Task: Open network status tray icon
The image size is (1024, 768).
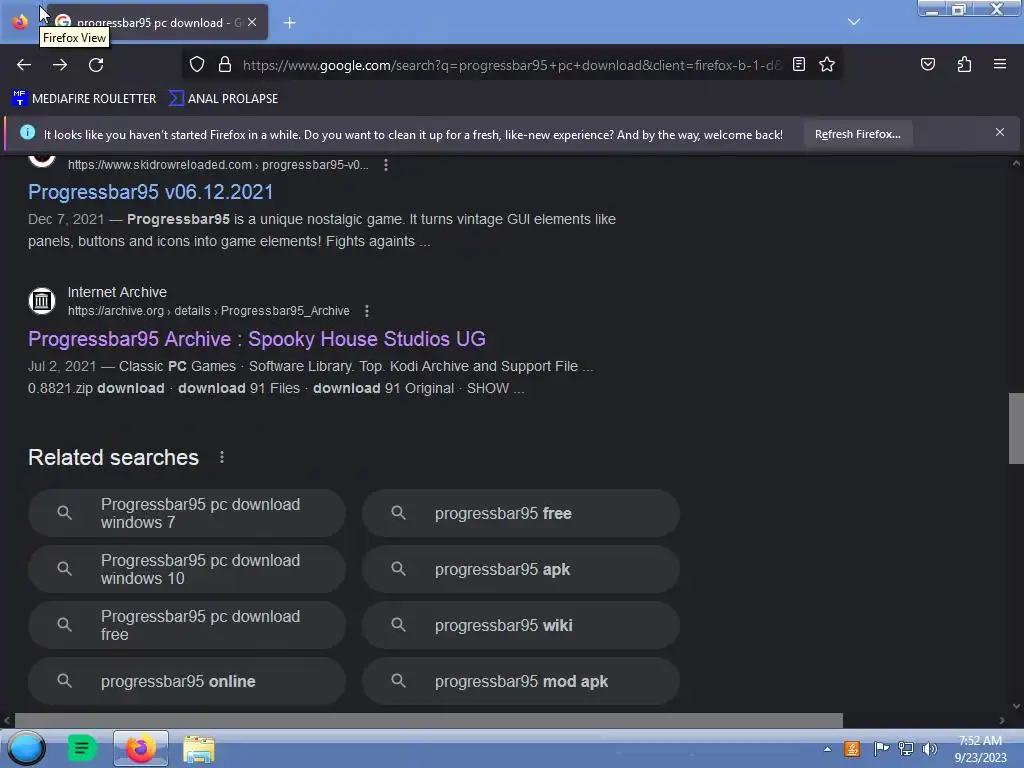Action: click(905, 749)
